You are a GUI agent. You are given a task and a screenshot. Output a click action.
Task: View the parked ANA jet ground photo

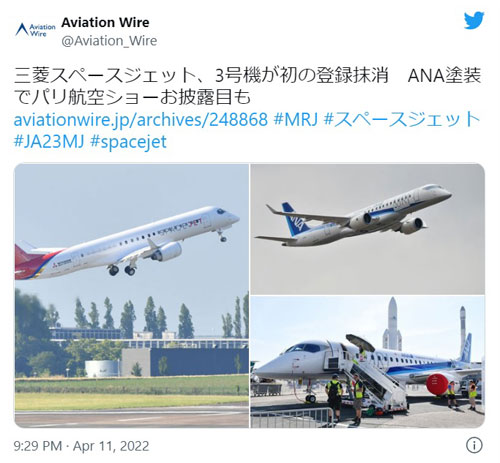click(x=368, y=362)
